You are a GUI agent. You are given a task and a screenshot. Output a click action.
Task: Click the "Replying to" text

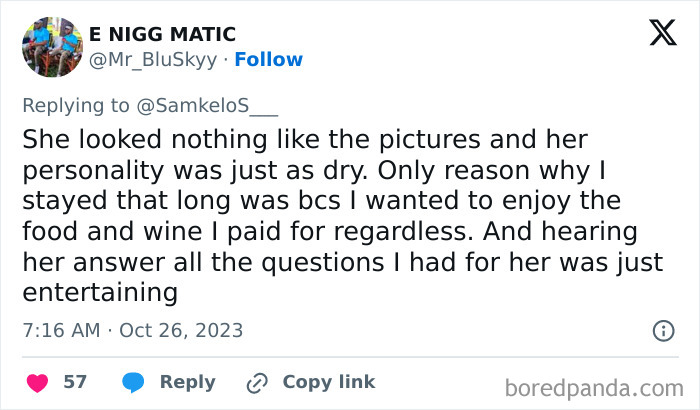pos(73,106)
